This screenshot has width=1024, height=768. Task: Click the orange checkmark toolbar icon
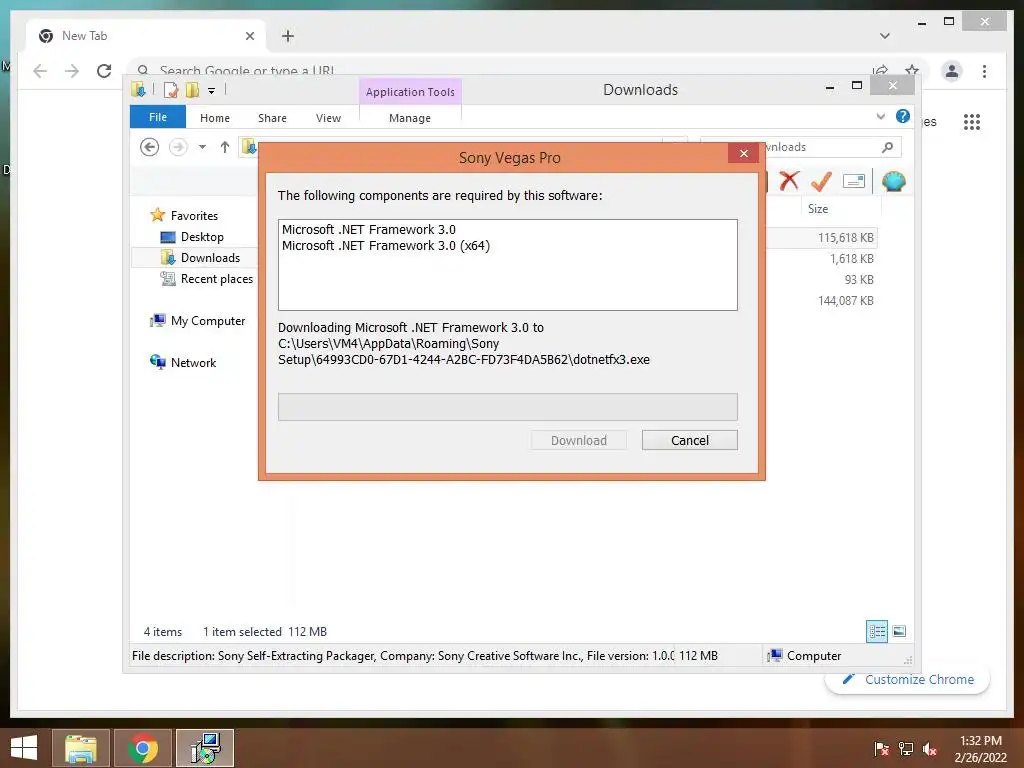click(821, 181)
